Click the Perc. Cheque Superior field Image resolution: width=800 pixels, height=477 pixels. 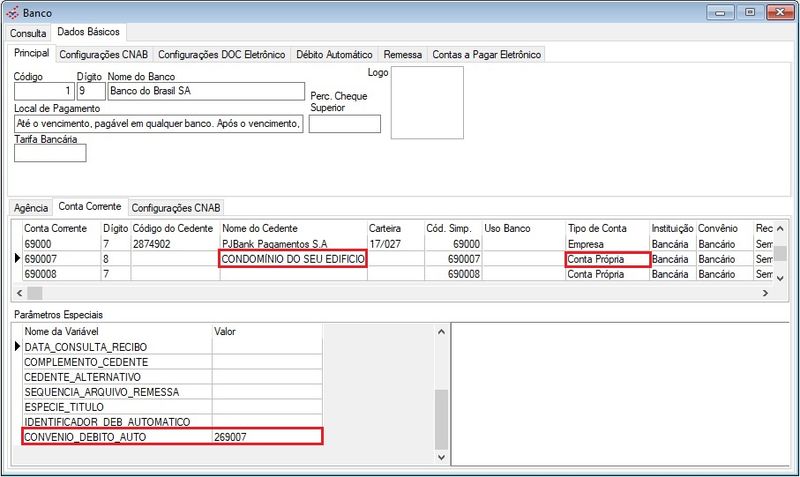coord(345,124)
